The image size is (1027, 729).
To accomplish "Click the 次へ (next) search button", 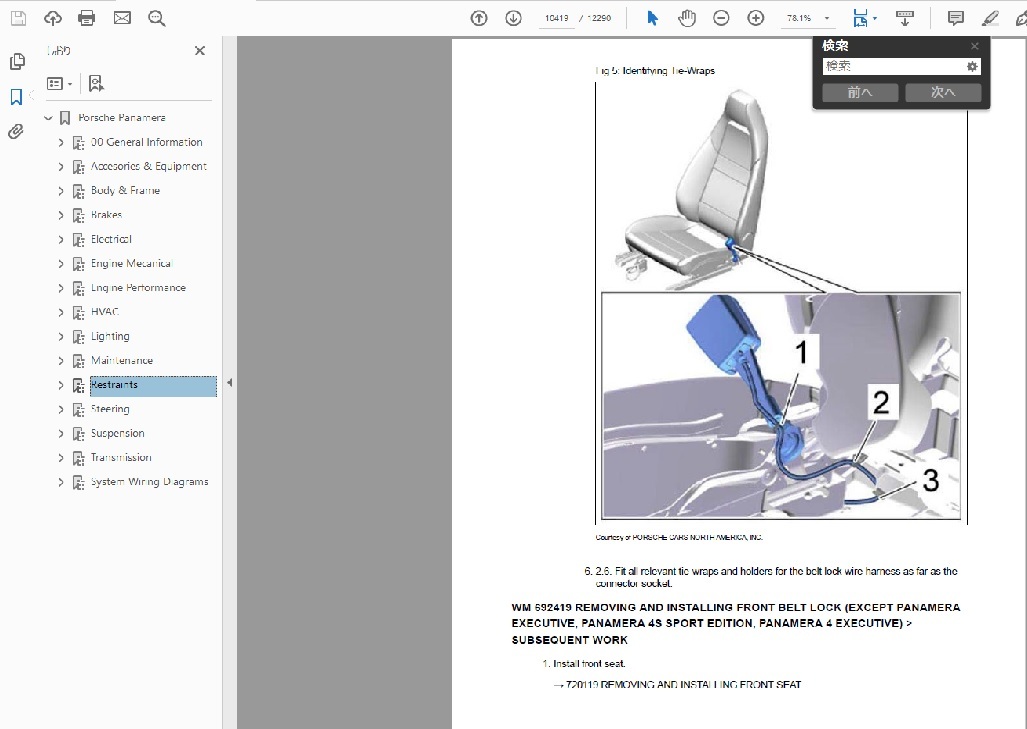I will [942, 93].
